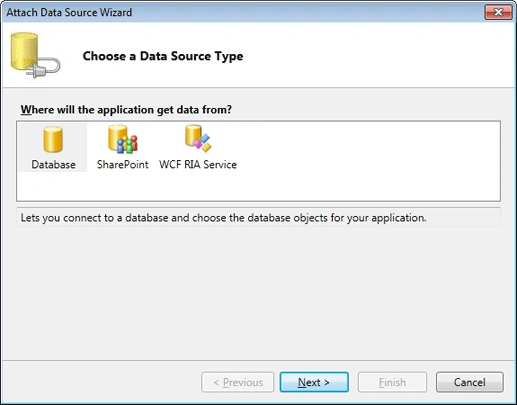Click the "WCF RIA Service" label text
This screenshot has width=517, height=405.
pyautogui.click(x=198, y=164)
